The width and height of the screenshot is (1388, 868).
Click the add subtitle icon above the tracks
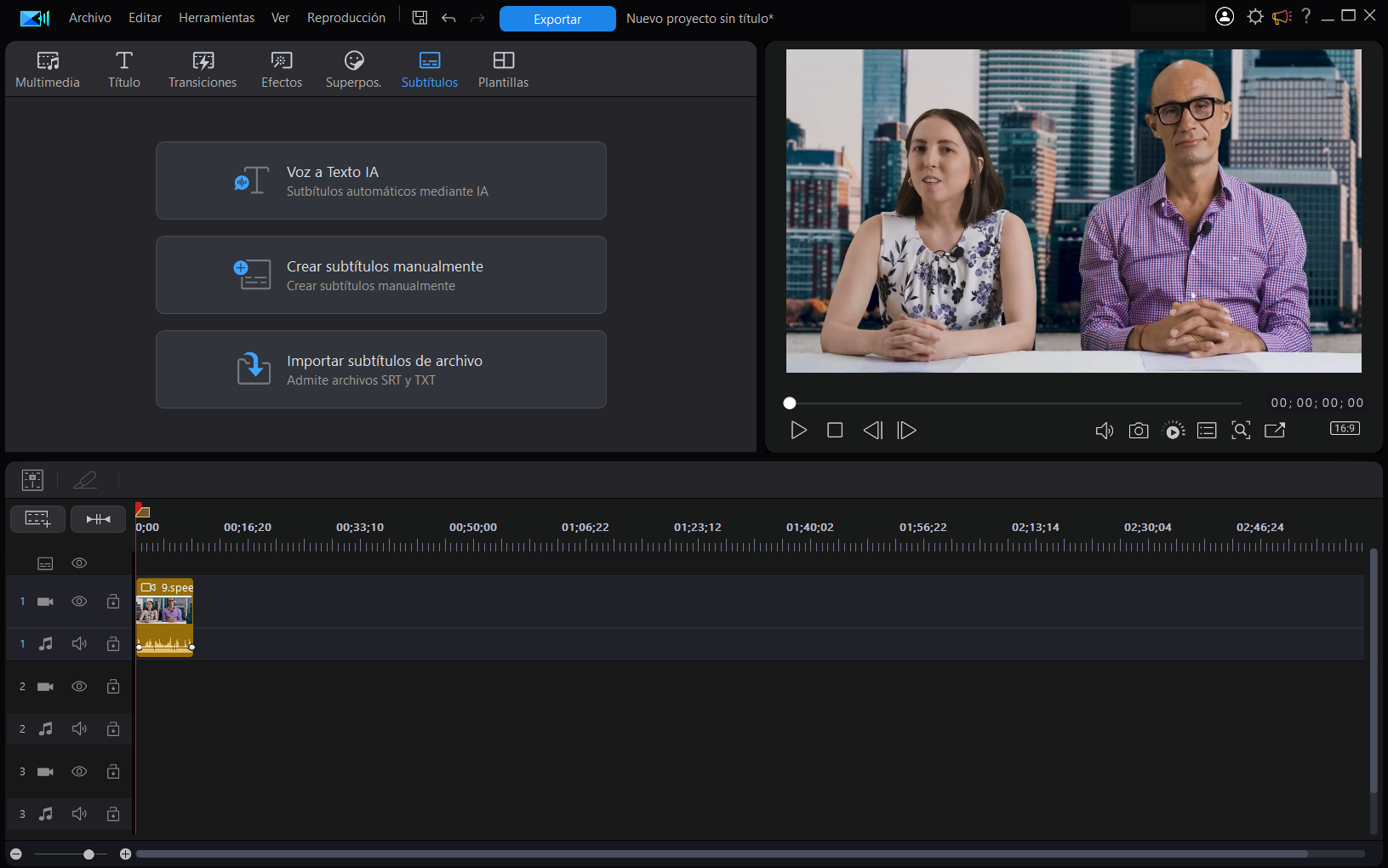point(37,518)
